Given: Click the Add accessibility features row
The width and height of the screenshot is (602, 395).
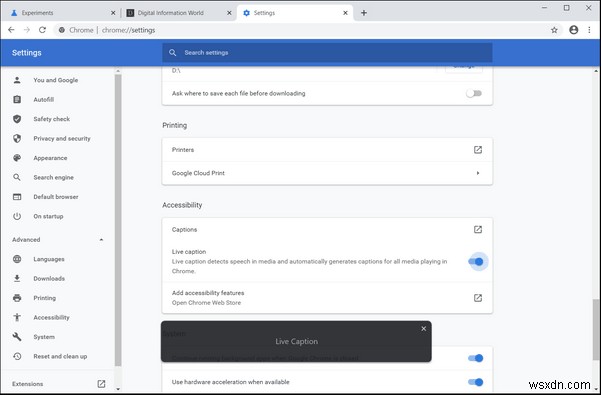Looking at the screenshot, I should (327, 297).
